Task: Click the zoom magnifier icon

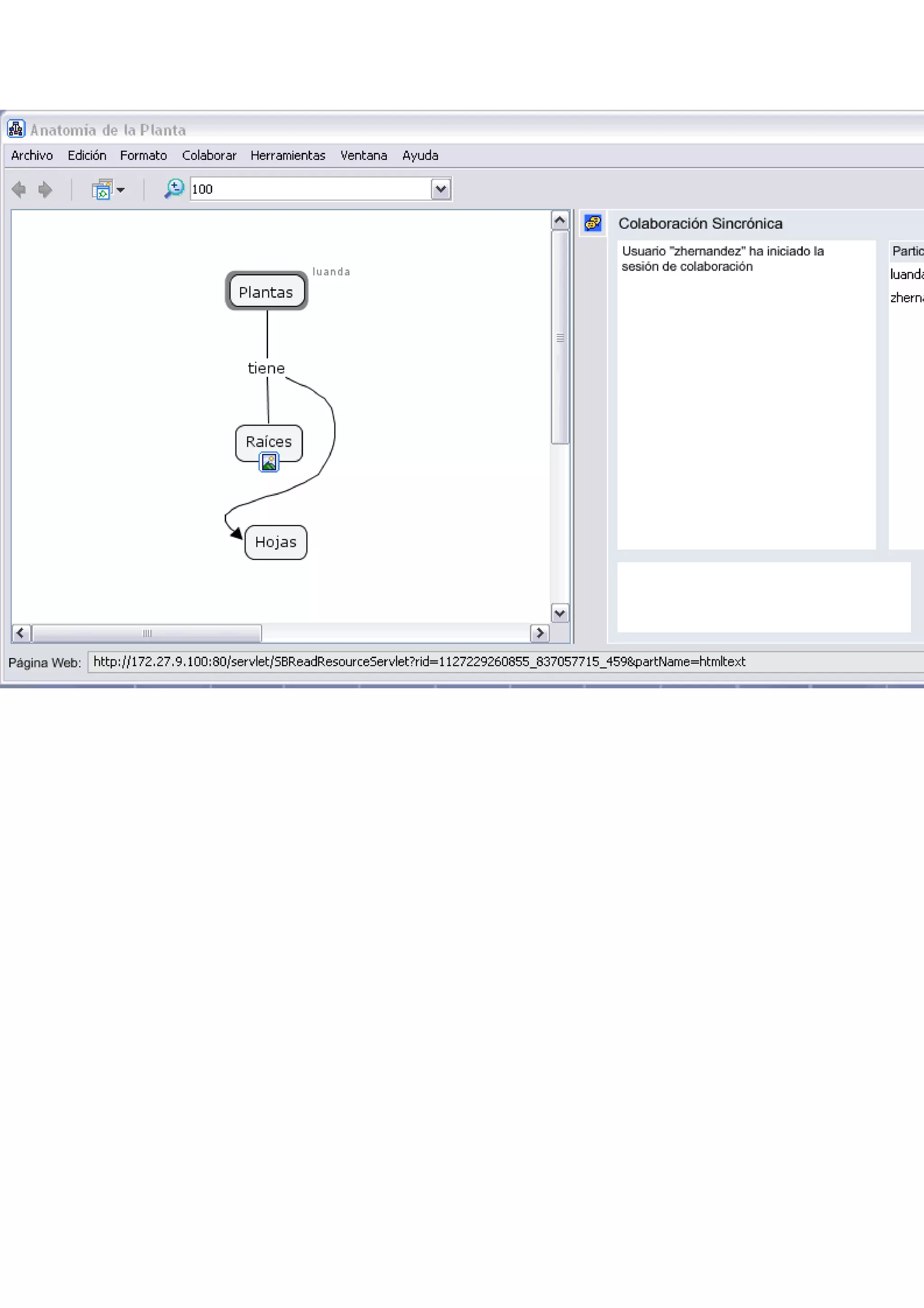Action: (x=174, y=189)
